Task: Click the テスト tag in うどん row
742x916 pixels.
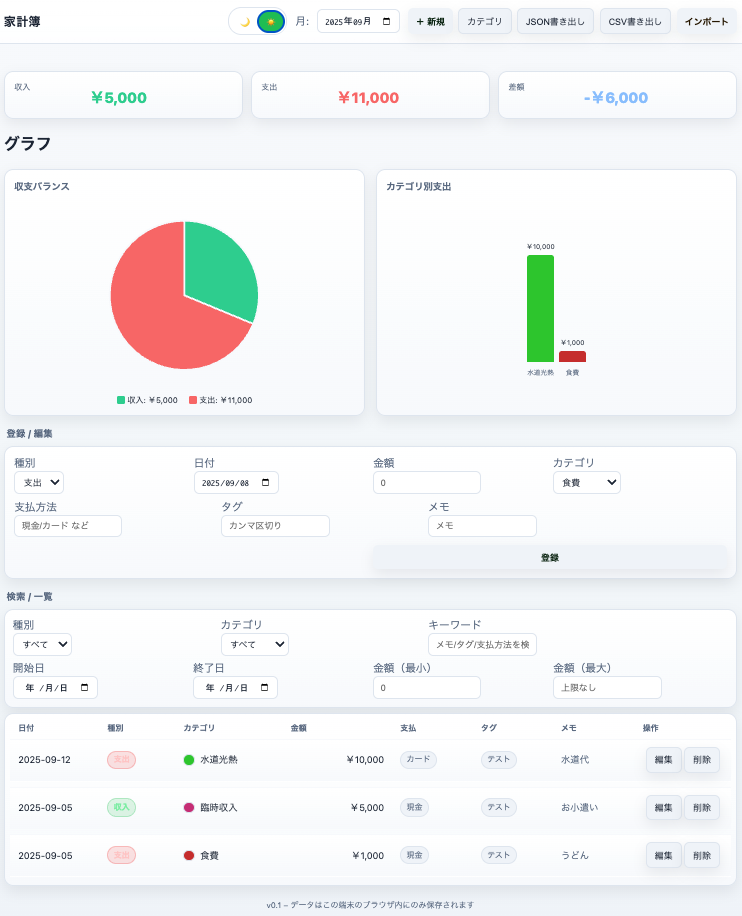Action: [499, 855]
